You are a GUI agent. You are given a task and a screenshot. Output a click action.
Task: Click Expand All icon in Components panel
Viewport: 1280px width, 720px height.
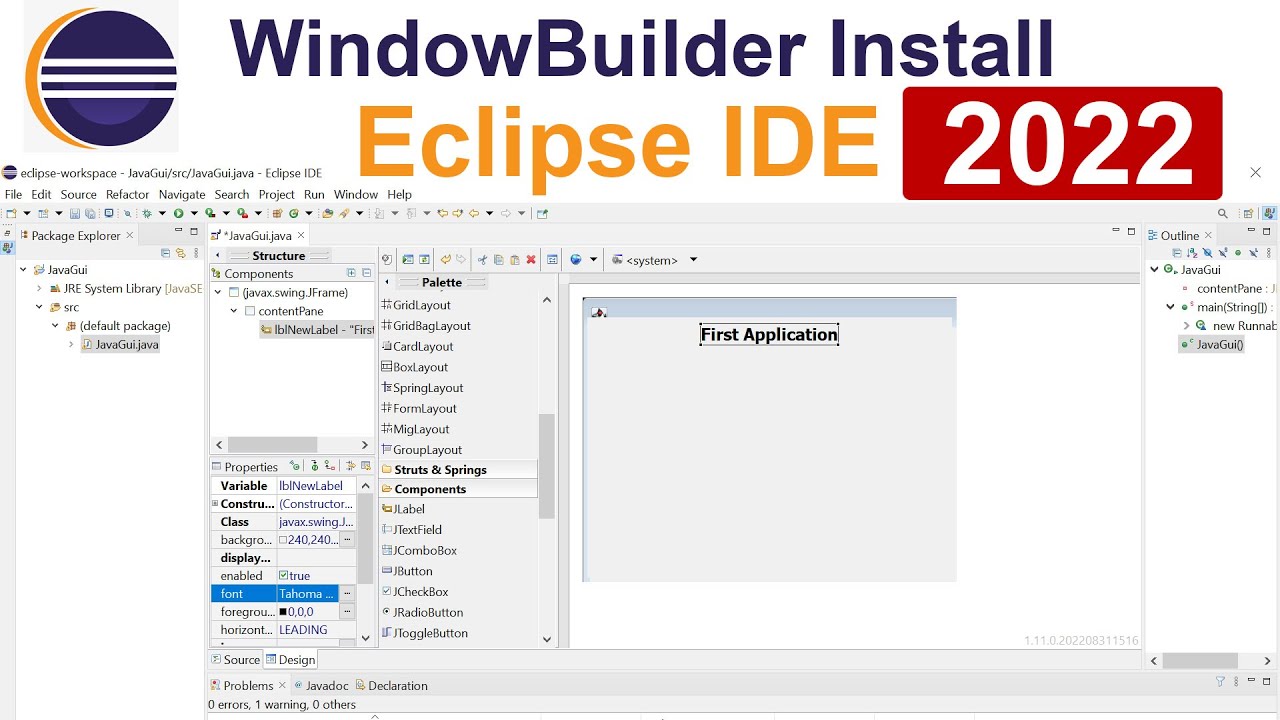pos(351,273)
